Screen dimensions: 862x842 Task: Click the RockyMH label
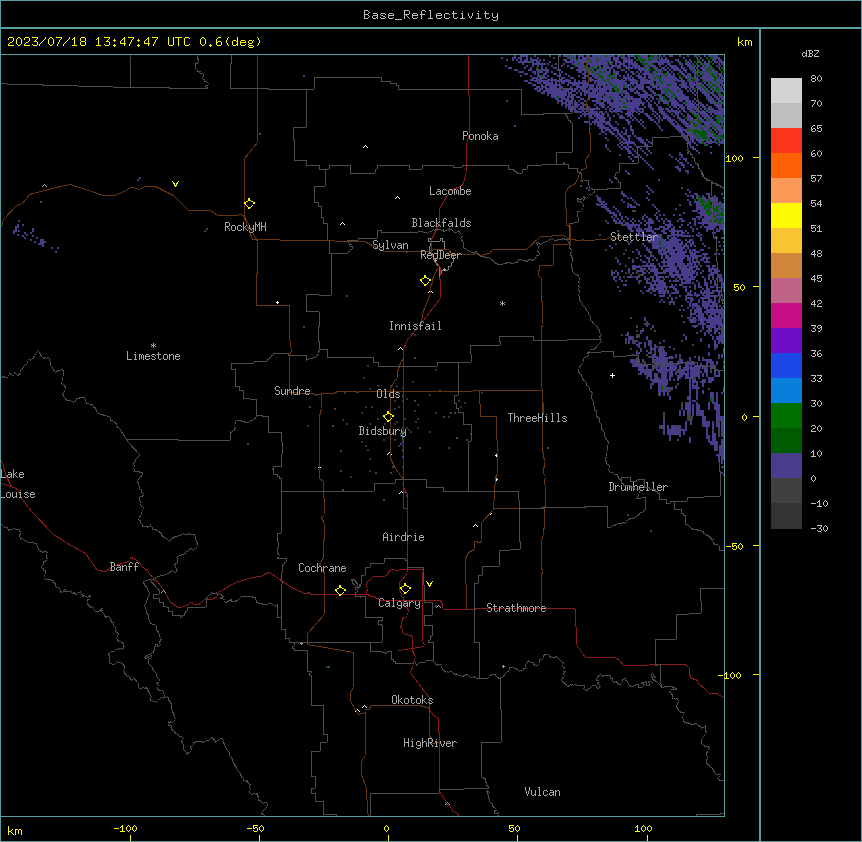point(245,227)
